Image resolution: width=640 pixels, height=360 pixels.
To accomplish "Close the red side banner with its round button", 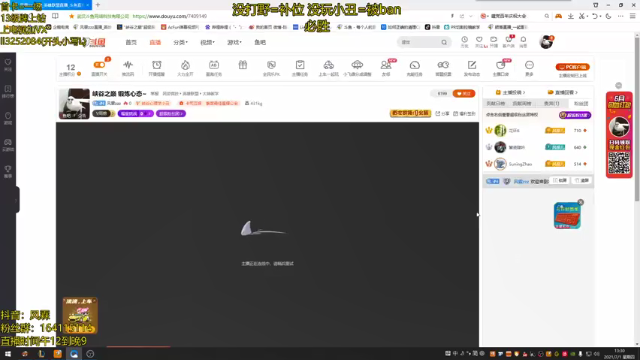I will pos(619,85).
